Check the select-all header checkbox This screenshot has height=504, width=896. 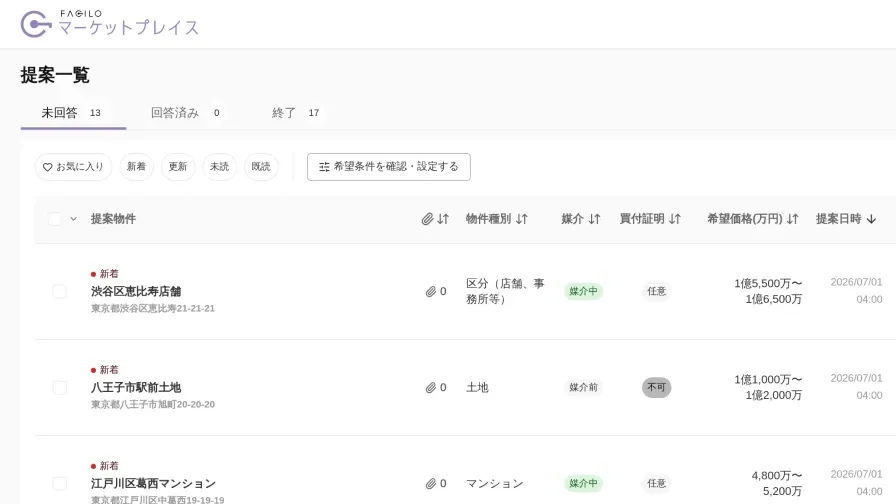pyautogui.click(x=54, y=219)
